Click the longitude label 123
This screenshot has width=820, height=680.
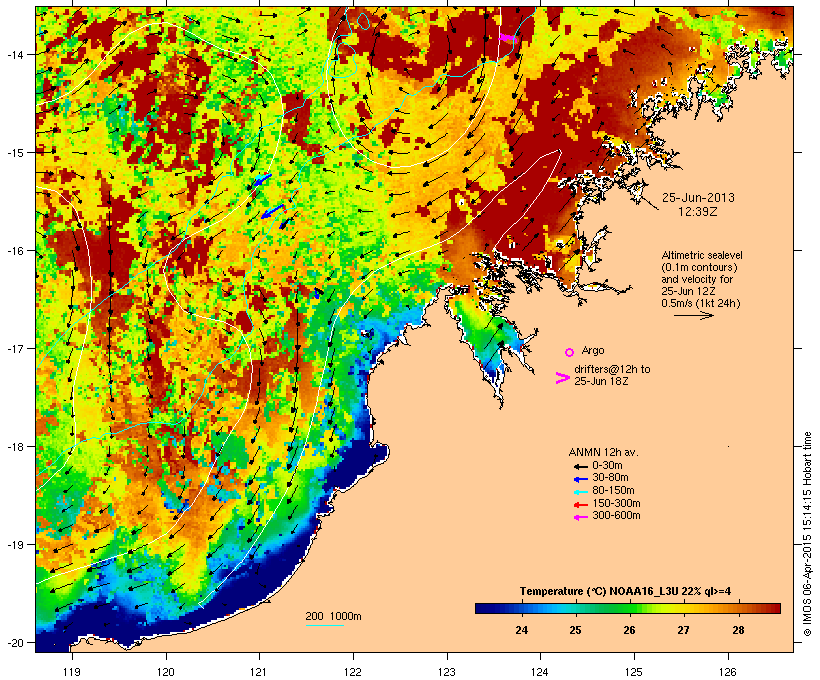pos(447,672)
